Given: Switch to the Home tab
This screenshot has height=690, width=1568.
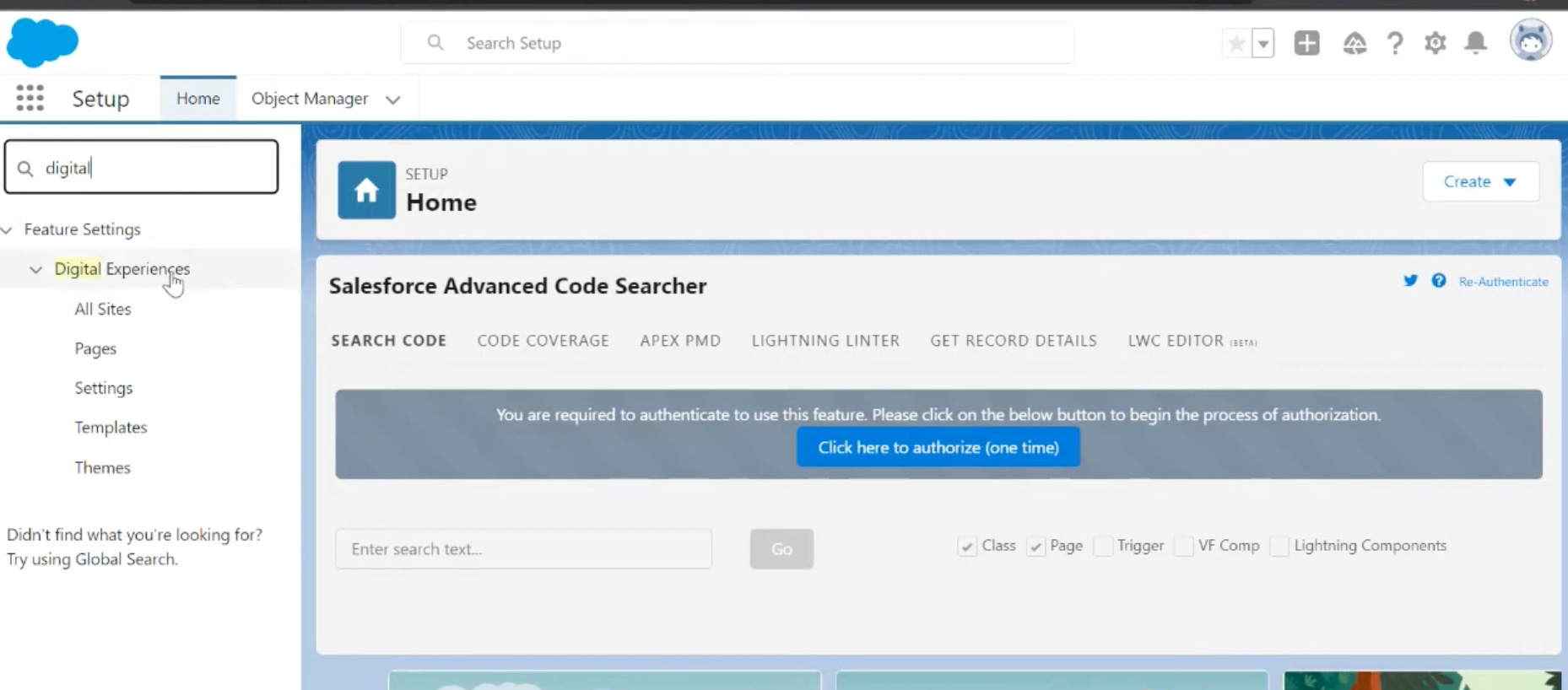Looking at the screenshot, I should pos(198,99).
